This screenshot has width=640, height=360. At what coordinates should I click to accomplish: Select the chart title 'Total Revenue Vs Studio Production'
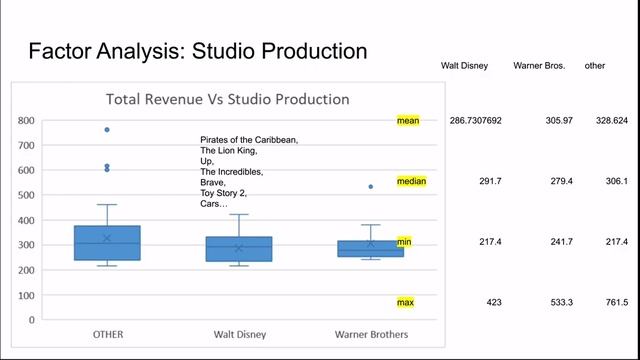pos(228,99)
